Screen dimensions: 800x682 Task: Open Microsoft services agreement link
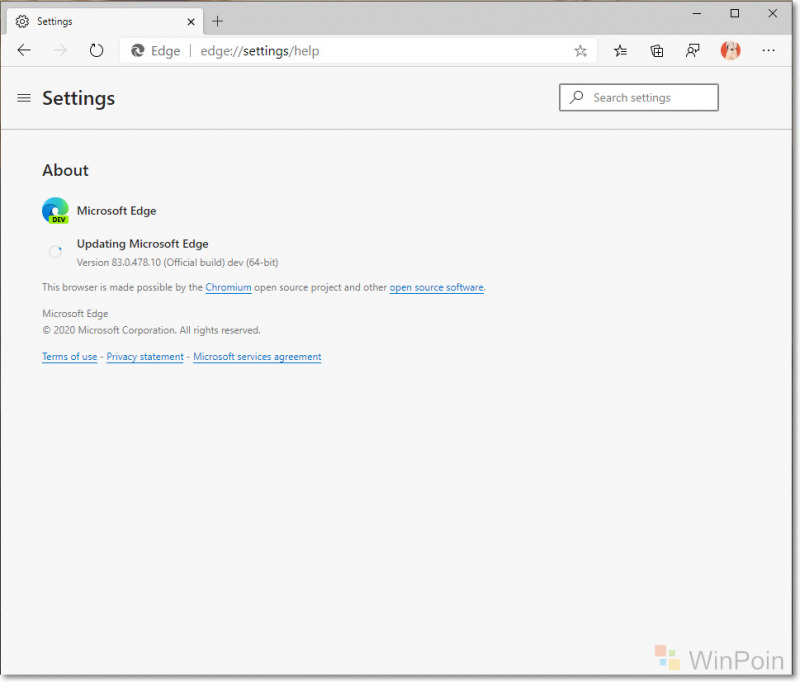[x=257, y=357]
